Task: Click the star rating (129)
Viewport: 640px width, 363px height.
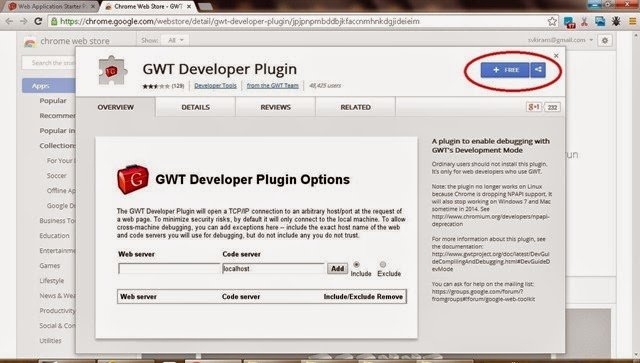Action: [x=163, y=86]
